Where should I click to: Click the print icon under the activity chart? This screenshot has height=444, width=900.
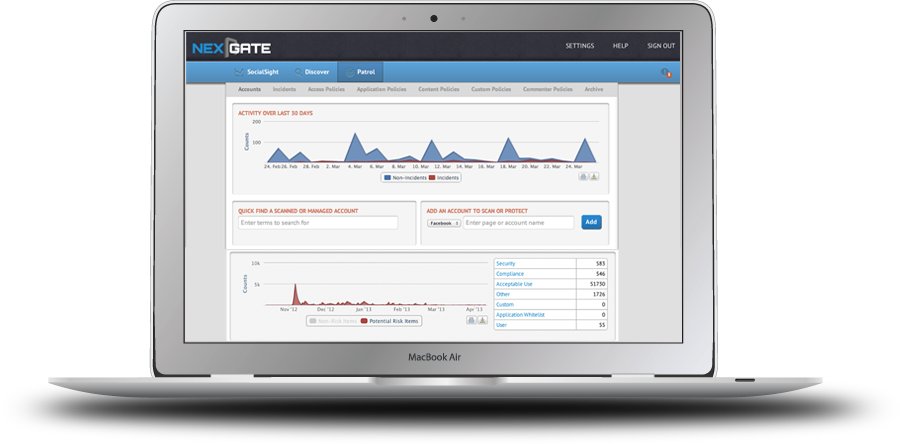point(583,176)
